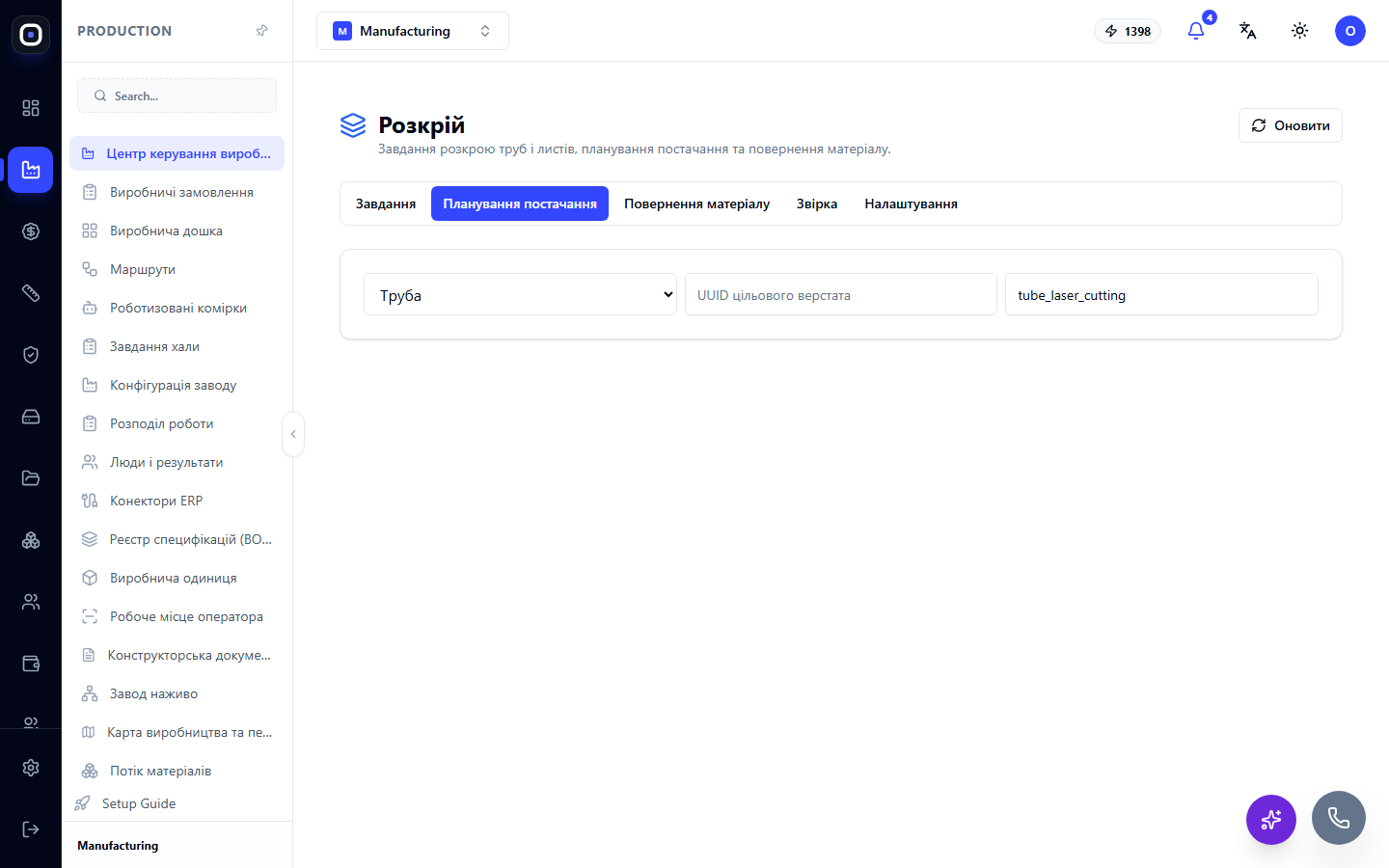
Task: Open the dashboard grid icon in left rail
Action: 31,108
